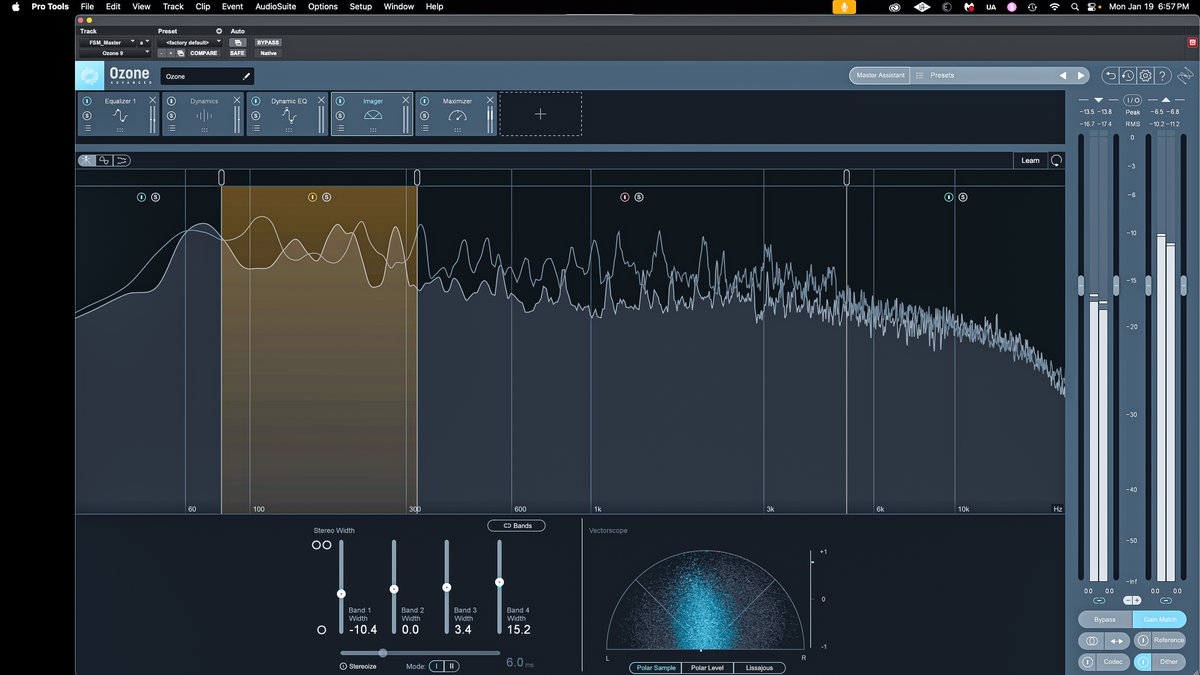
Task: Toggle the Dither power button
Action: 1143,661
